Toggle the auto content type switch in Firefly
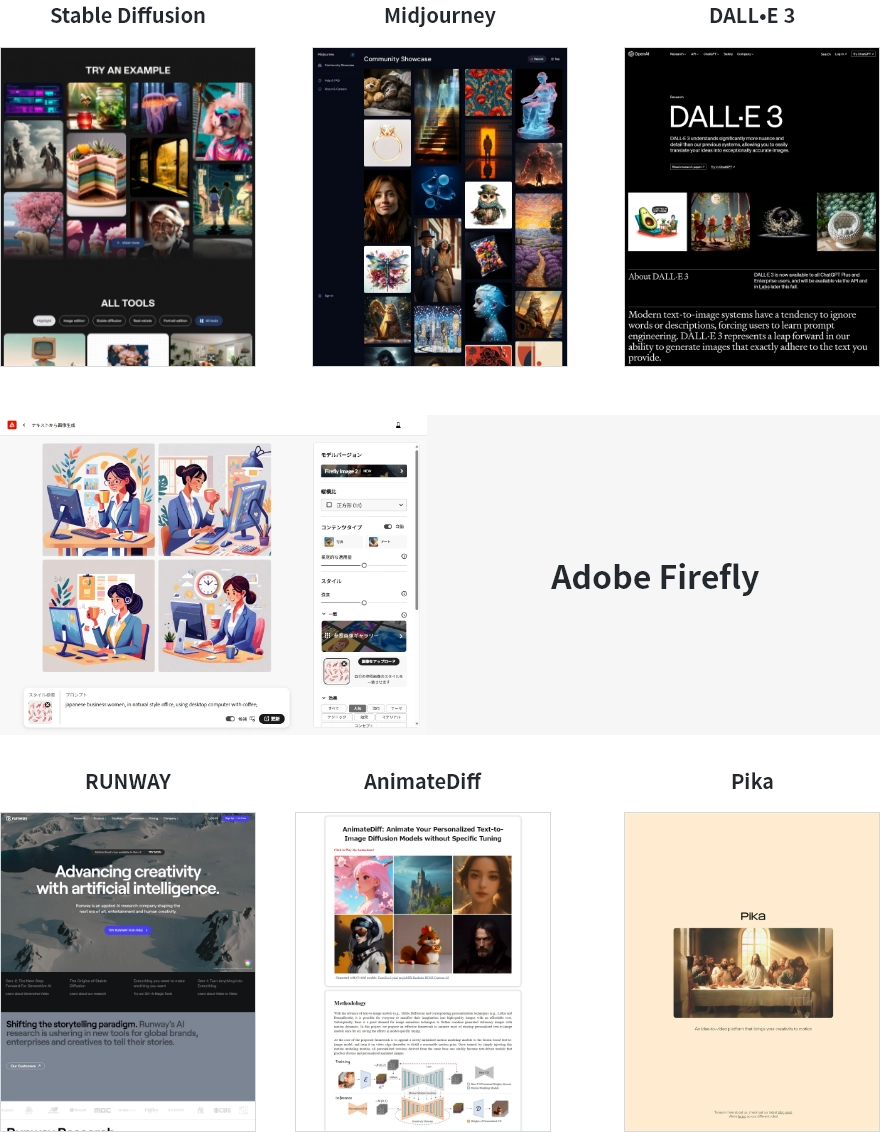The height and width of the screenshot is (1132, 880). coord(388,527)
